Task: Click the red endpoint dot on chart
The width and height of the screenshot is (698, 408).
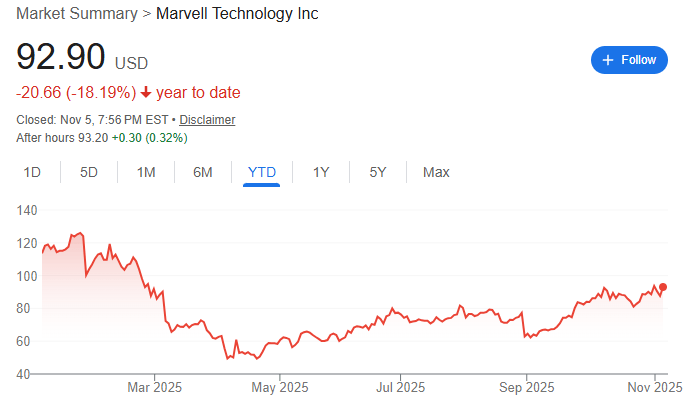Action: [x=662, y=287]
